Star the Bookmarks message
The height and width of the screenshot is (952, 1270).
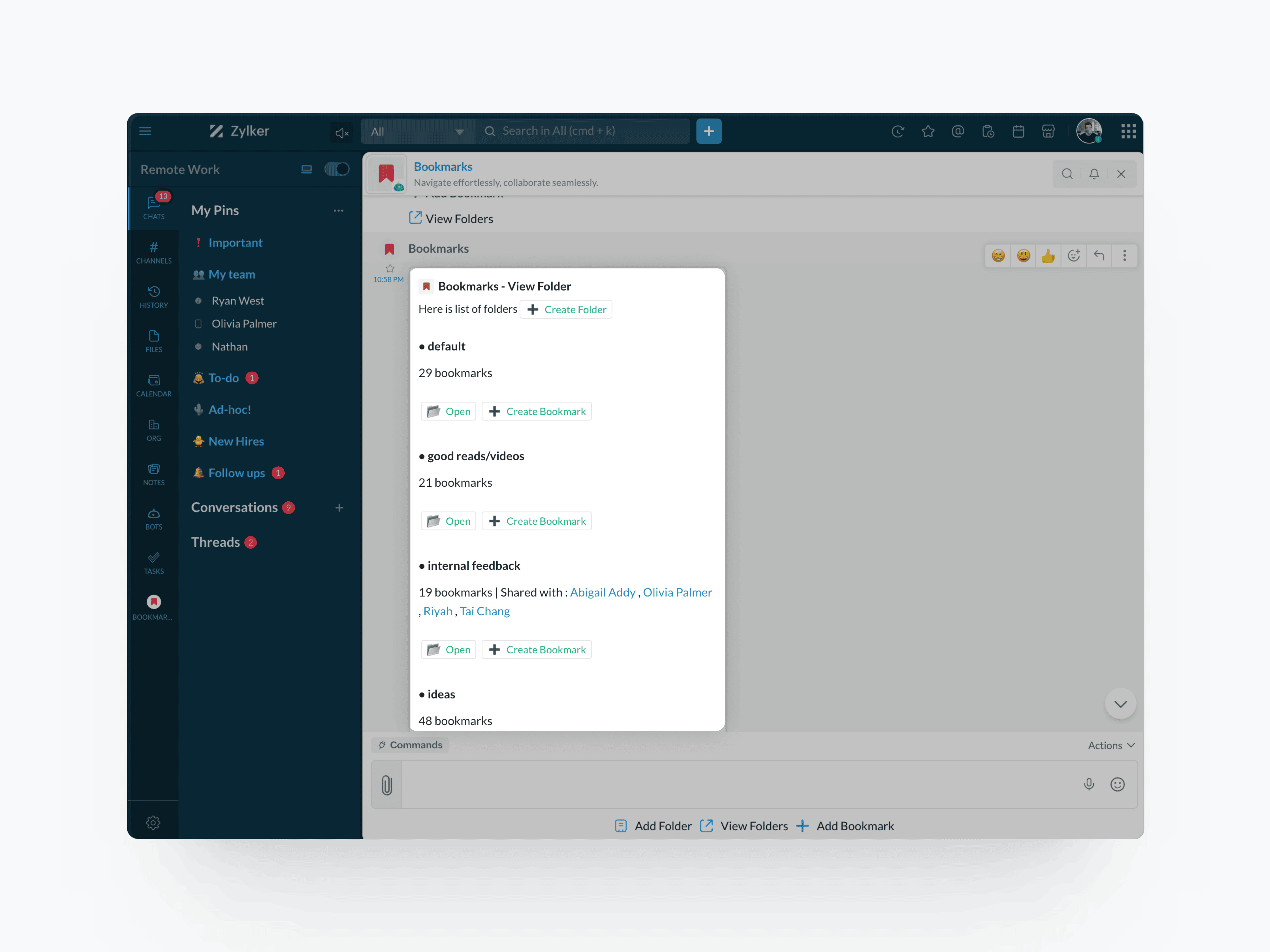click(390, 268)
